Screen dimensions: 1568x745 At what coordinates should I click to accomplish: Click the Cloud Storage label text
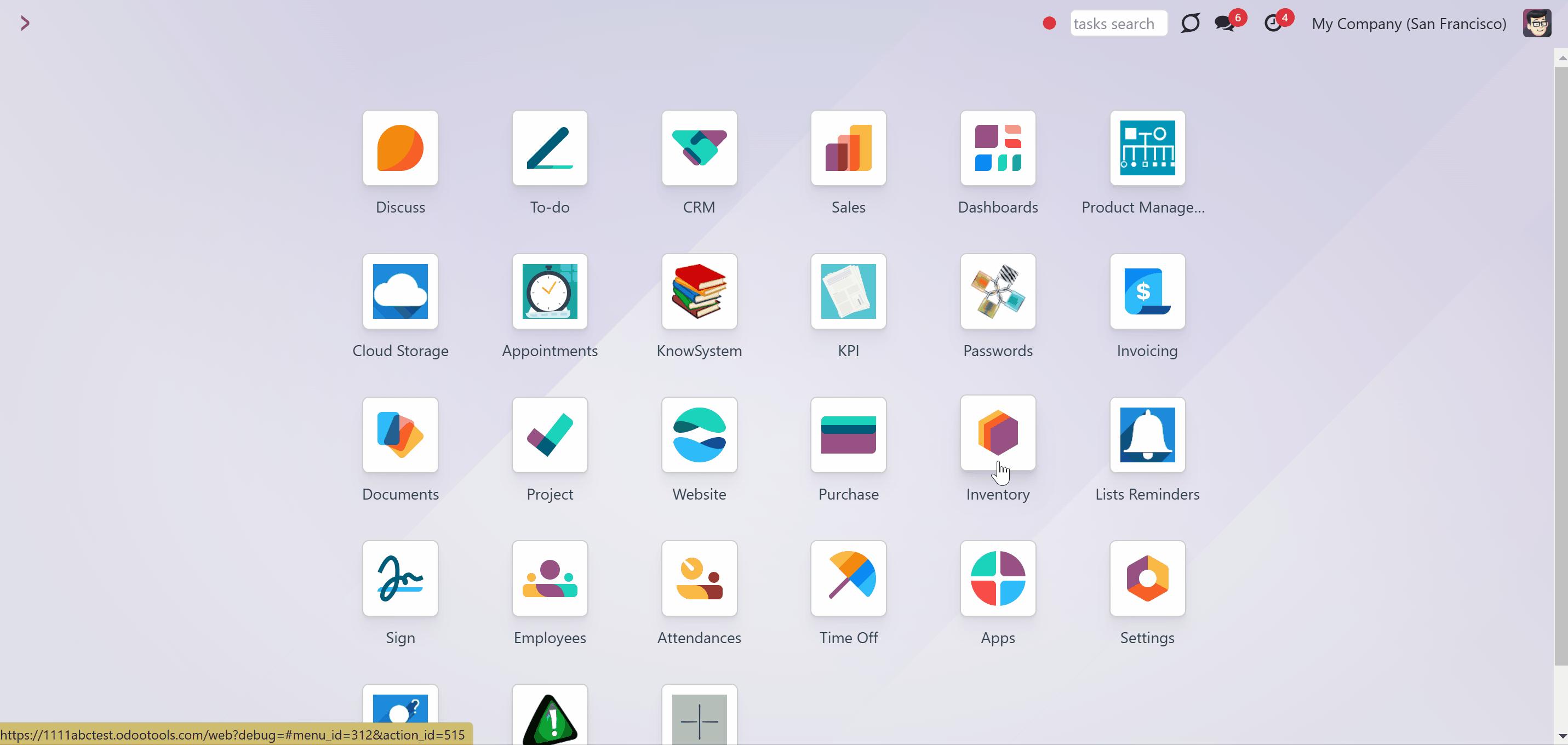click(400, 351)
